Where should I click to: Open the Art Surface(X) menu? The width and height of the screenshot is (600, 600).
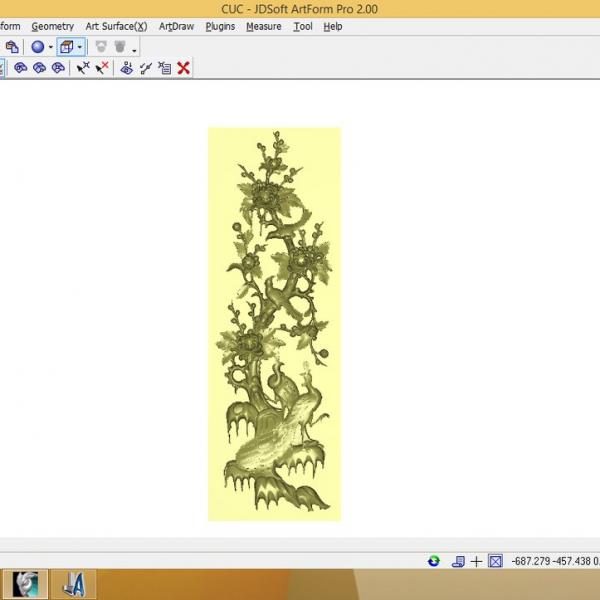(x=116, y=26)
